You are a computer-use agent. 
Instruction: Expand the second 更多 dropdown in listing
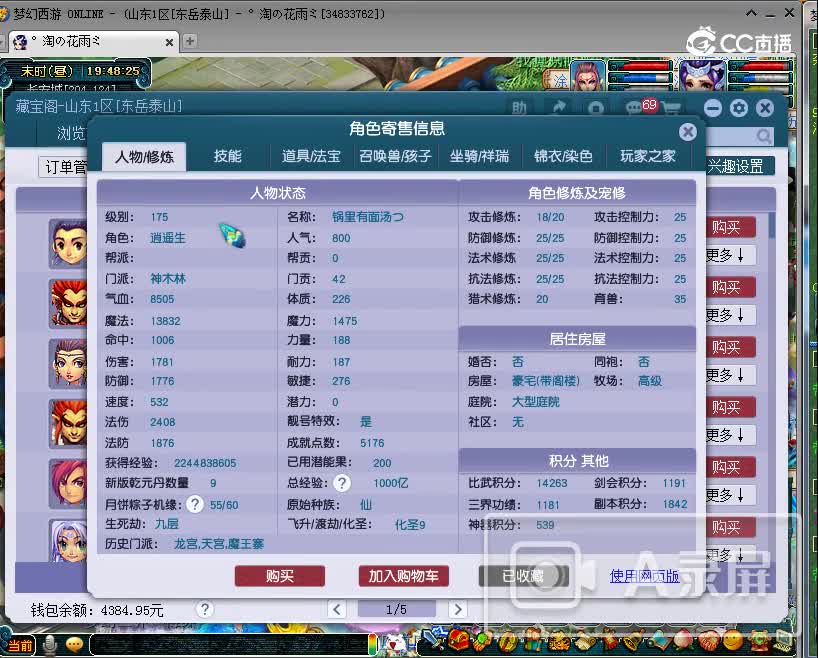(730, 315)
